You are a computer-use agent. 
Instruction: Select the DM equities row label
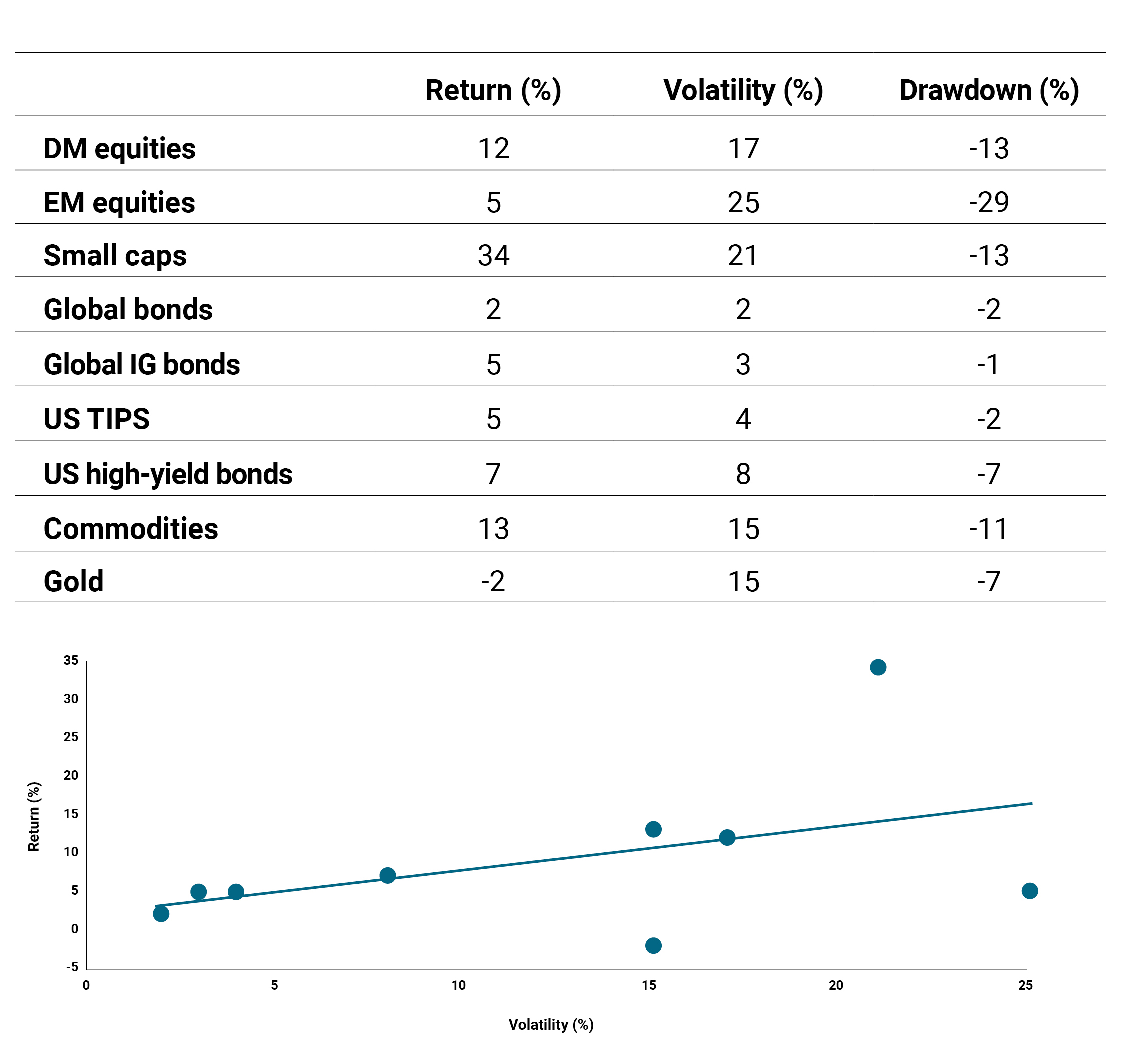coord(119,149)
